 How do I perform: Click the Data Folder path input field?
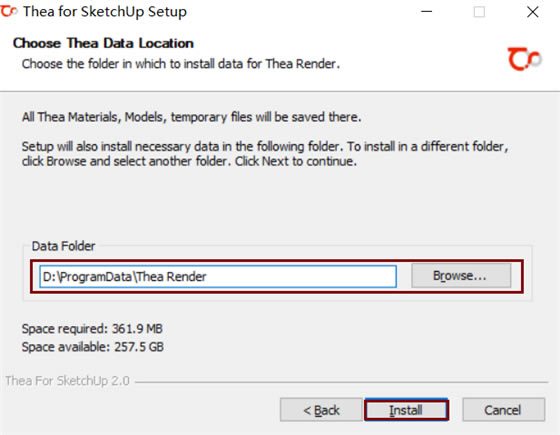pyautogui.click(x=218, y=276)
